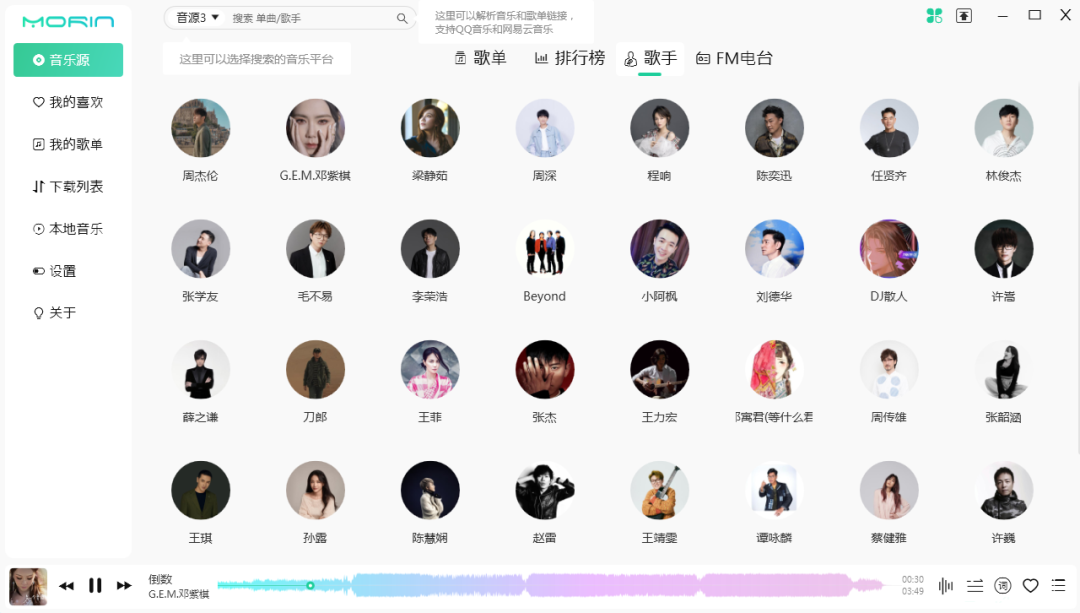Viewport: 1080px width, 613px height.
Task: Switch to the FM电台 tab
Action: pos(735,58)
